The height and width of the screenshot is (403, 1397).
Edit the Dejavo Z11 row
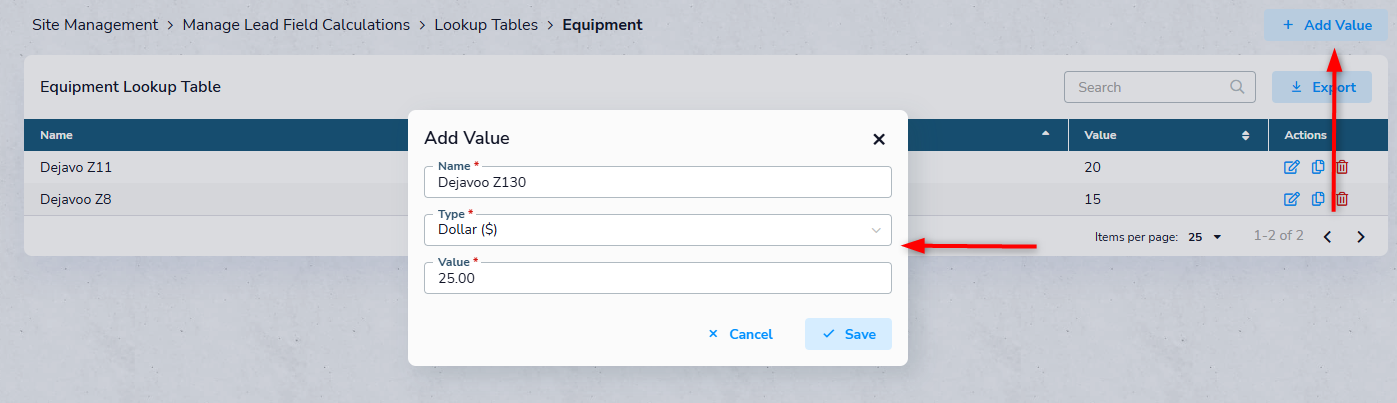tap(1291, 167)
